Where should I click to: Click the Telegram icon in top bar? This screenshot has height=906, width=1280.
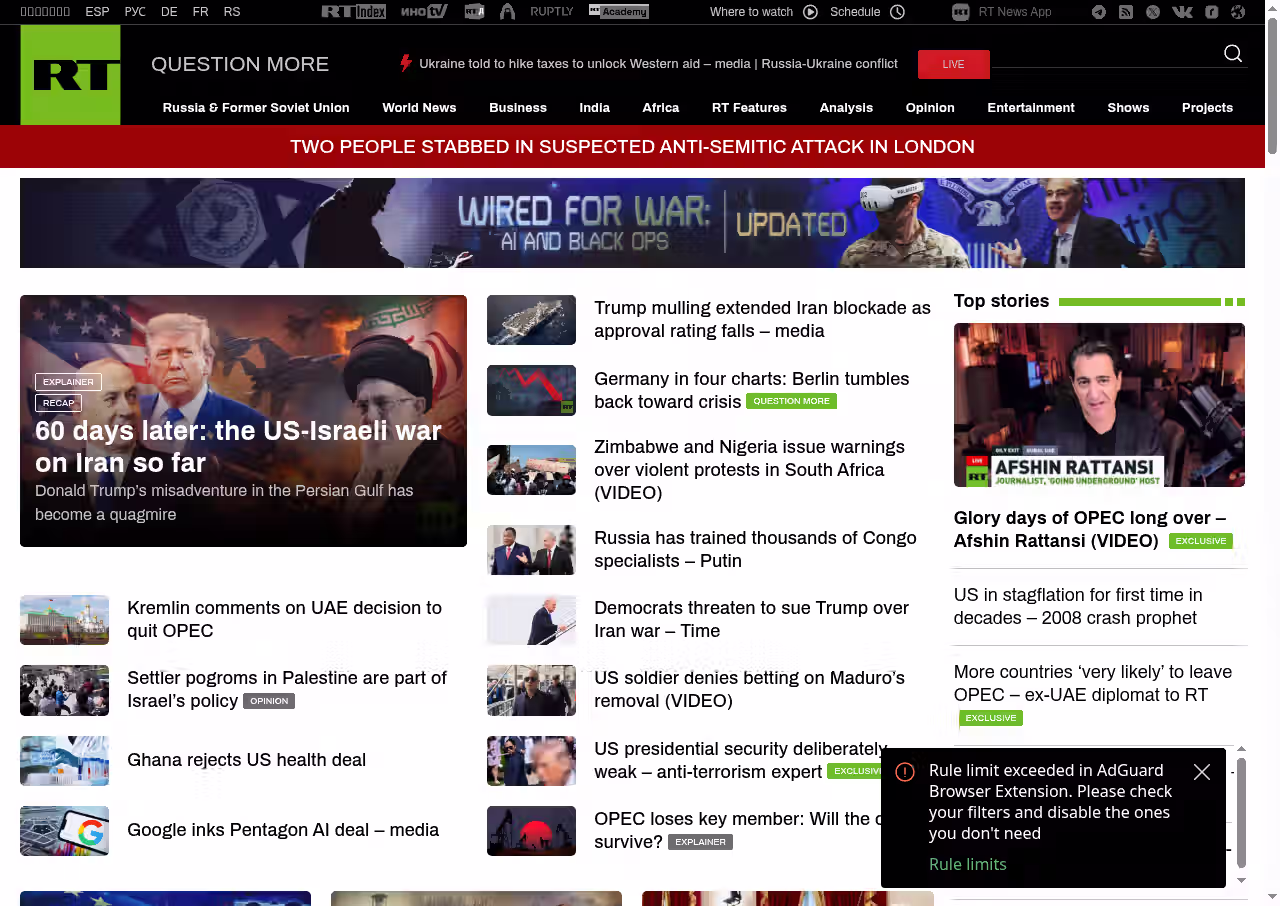1099,12
